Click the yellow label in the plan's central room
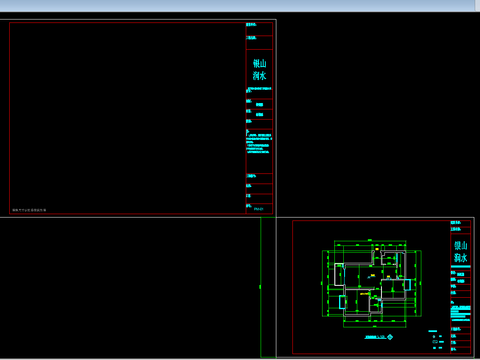The image size is (480, 360). click(x=373, y=275)
